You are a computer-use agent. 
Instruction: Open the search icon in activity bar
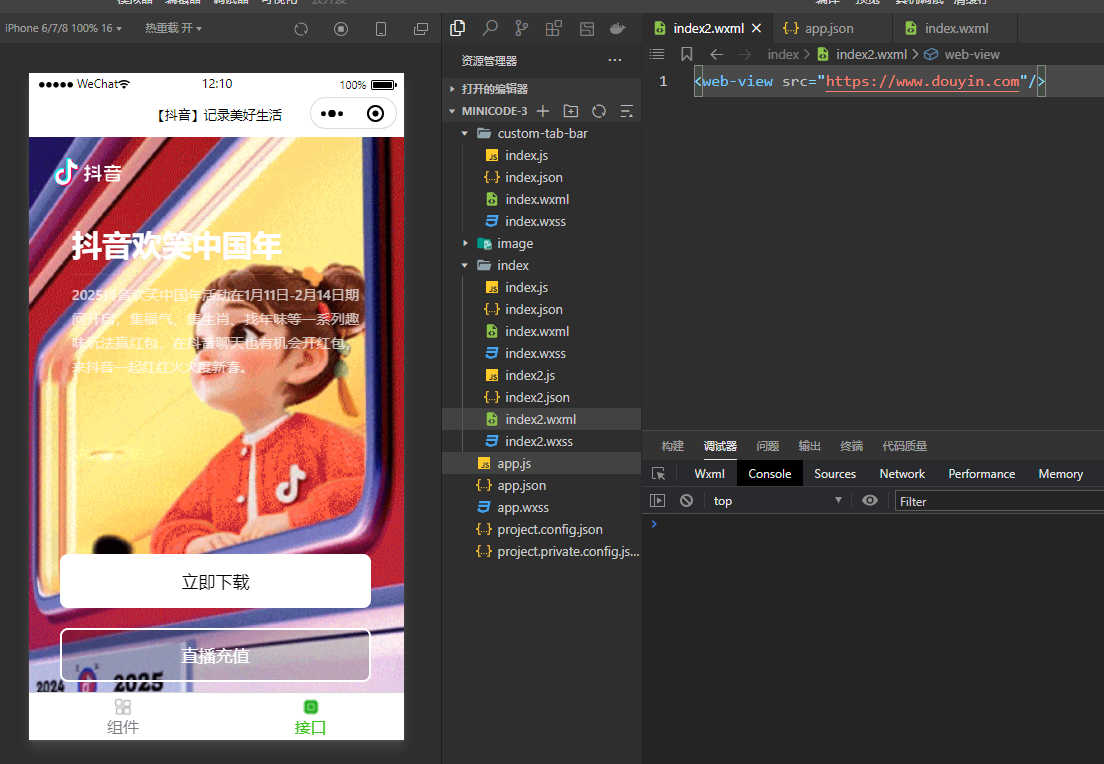[x=490, y=28]
